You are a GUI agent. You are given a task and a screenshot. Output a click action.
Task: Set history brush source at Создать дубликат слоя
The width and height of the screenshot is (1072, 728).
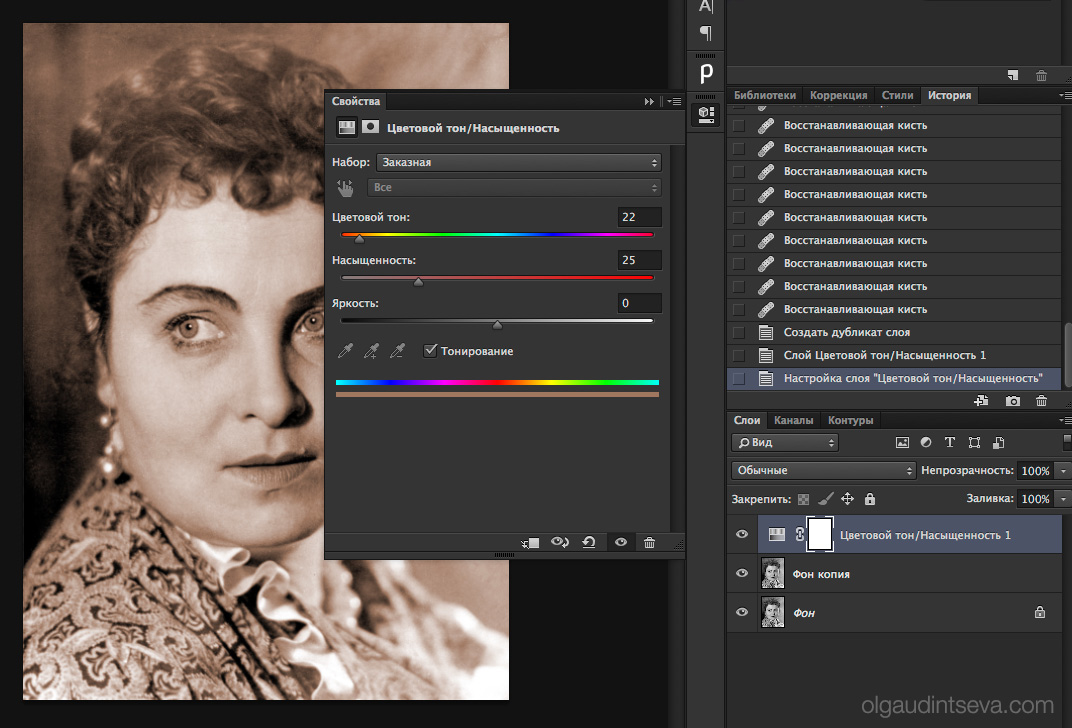[738, 333]
